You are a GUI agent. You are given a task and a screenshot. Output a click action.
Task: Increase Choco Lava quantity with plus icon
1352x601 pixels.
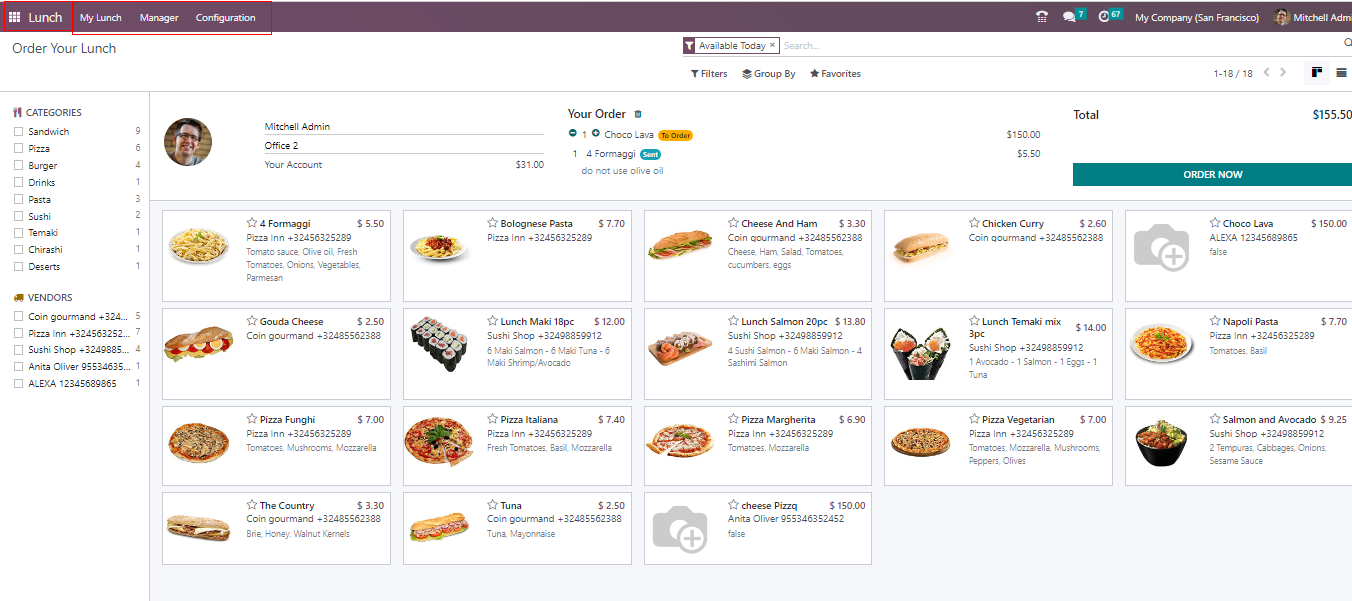pyautogui.click(x=596, y=134)
